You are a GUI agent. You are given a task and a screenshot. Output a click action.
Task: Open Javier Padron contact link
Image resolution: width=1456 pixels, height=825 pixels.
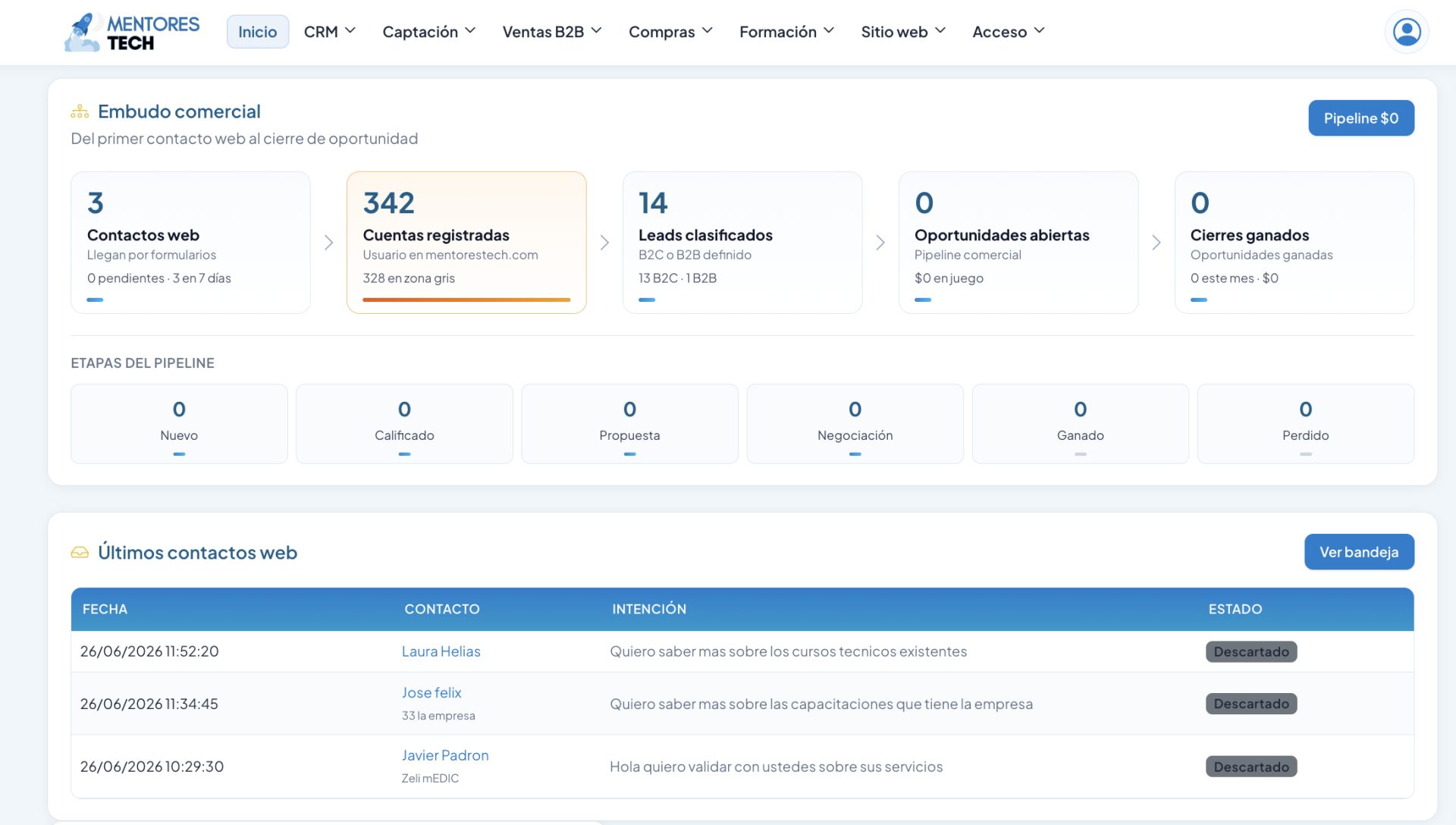[445, 756]
